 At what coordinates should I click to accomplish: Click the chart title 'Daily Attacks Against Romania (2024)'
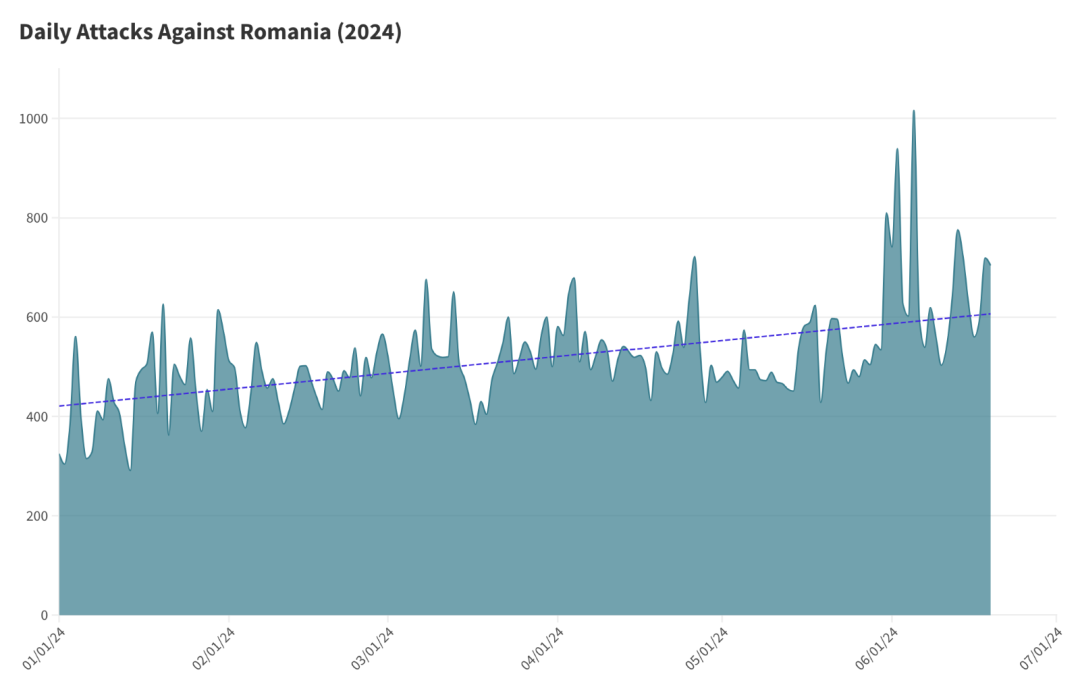(x=210, y=32)
